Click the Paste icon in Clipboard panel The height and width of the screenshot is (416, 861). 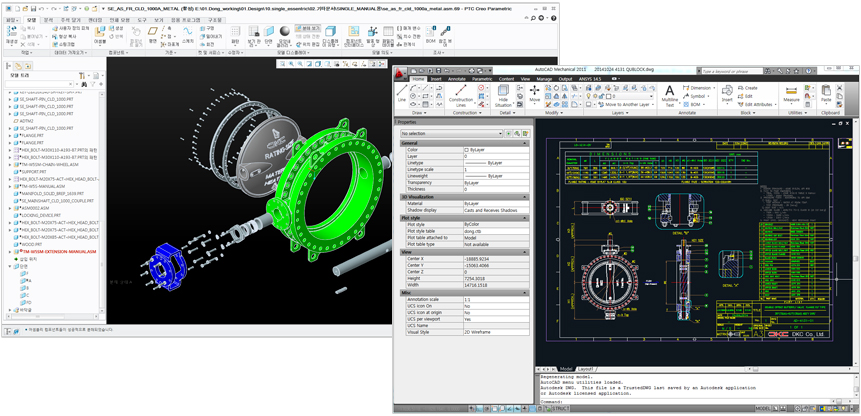pyautogui.click(x=826, y=93)
